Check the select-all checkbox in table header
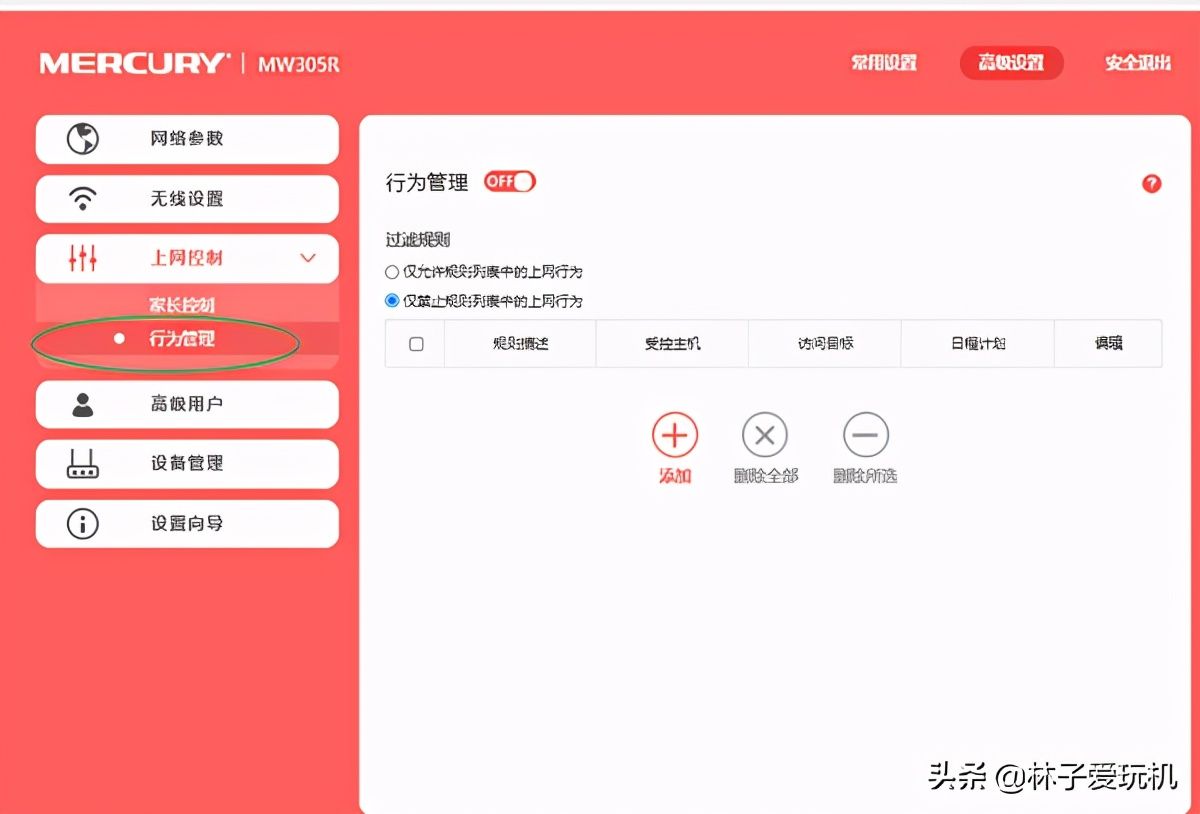The height and width of the screenshot is (814, 1200). [x=416, y=344]
